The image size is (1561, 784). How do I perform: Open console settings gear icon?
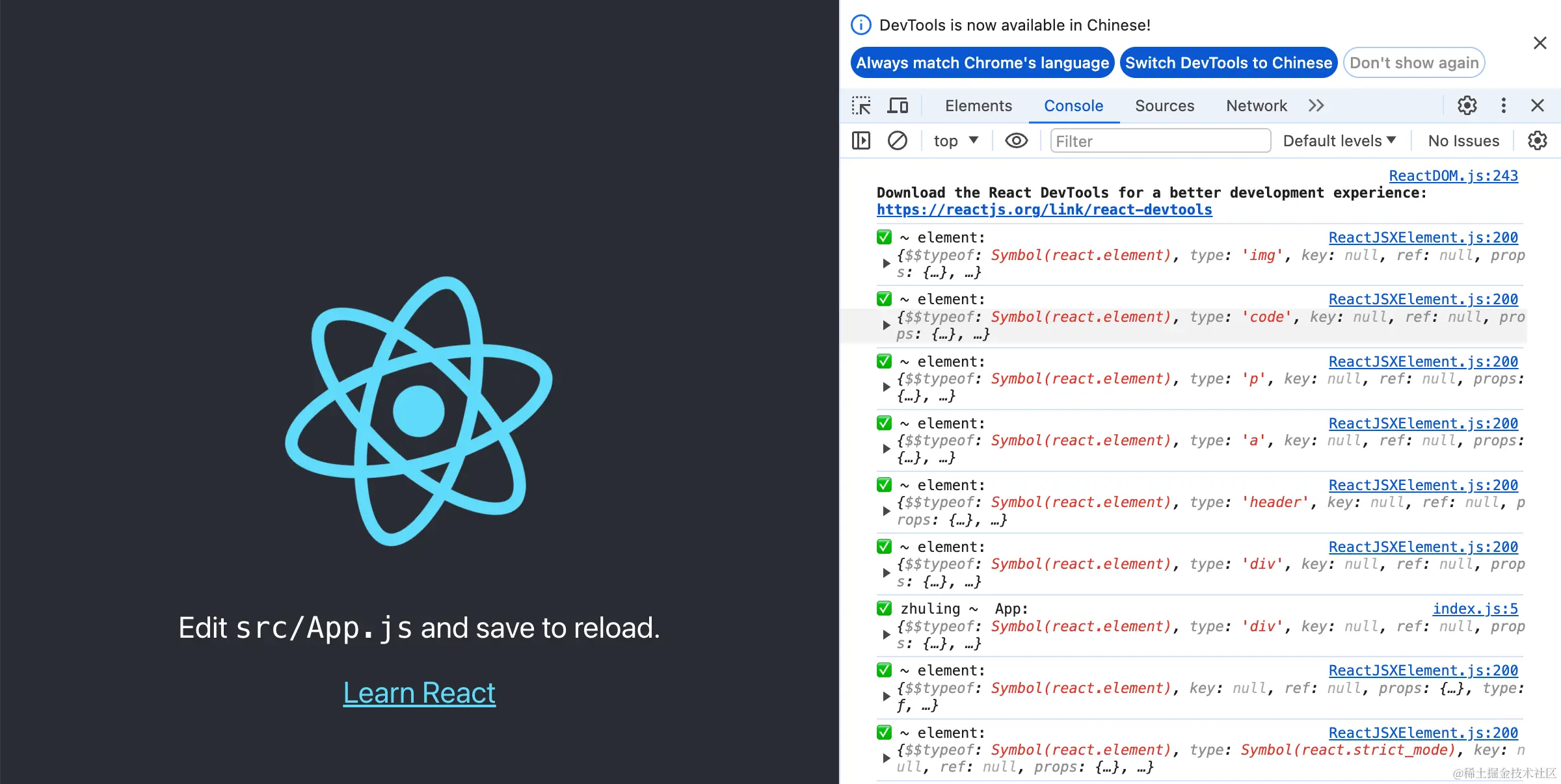coord(1537,140)
